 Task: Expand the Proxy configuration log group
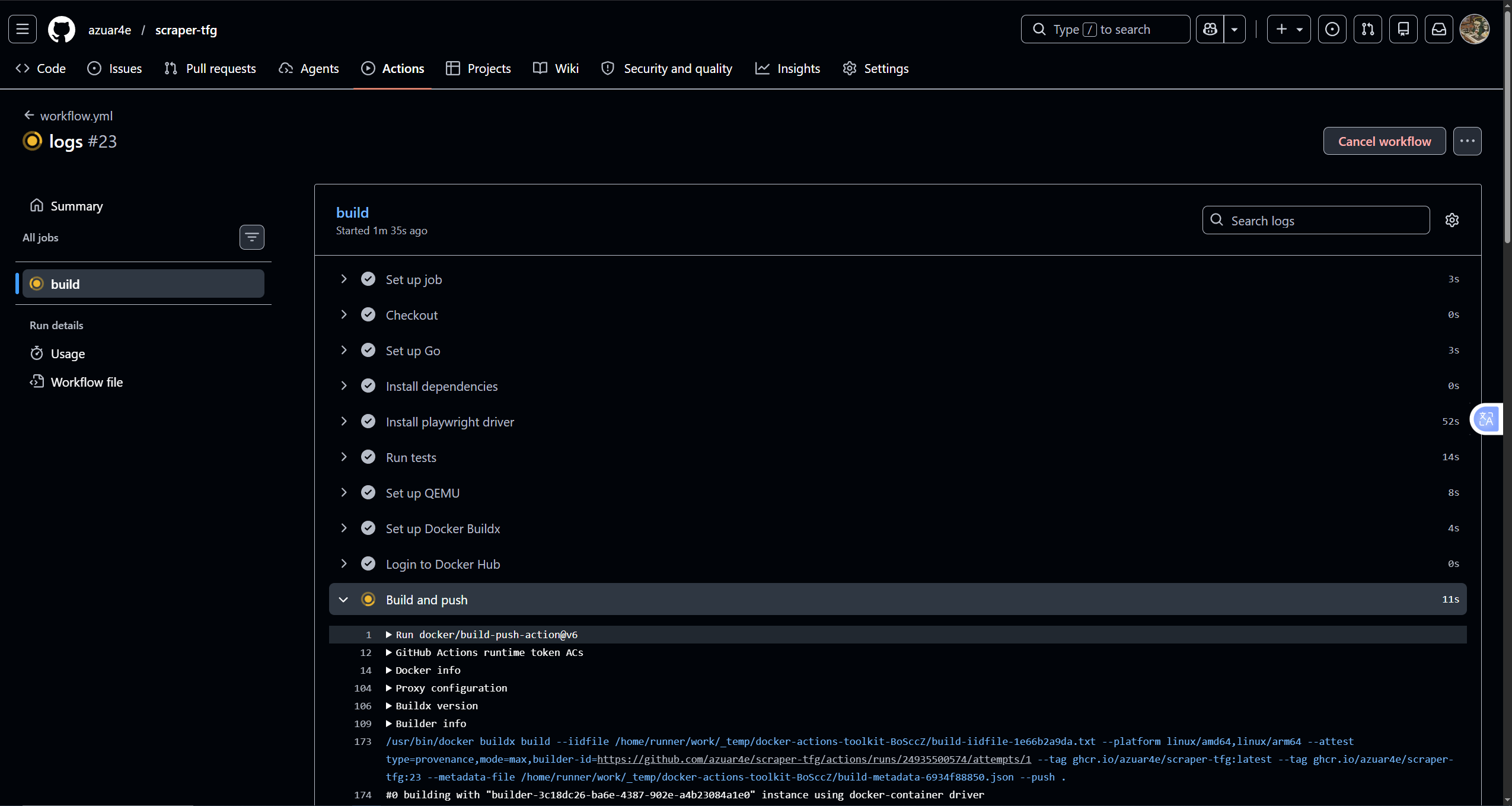[446, 688]
